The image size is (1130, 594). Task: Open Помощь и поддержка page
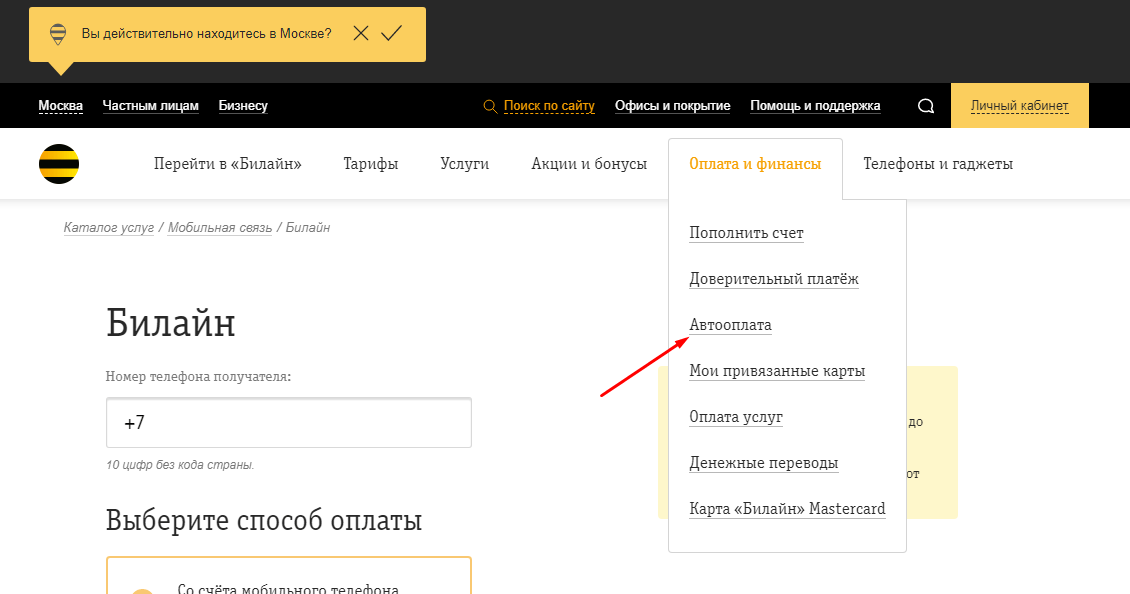point(815,106)
